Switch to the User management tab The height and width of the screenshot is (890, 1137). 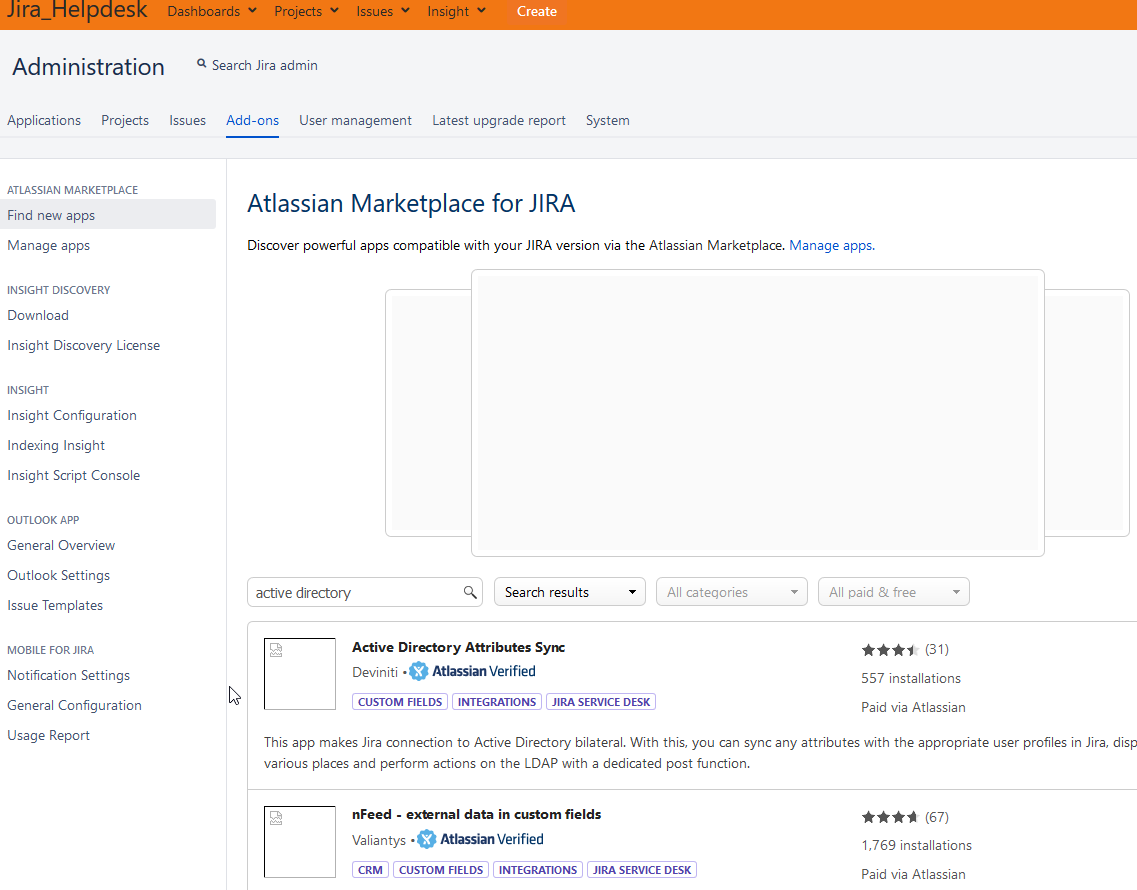(x=355, y=120)
